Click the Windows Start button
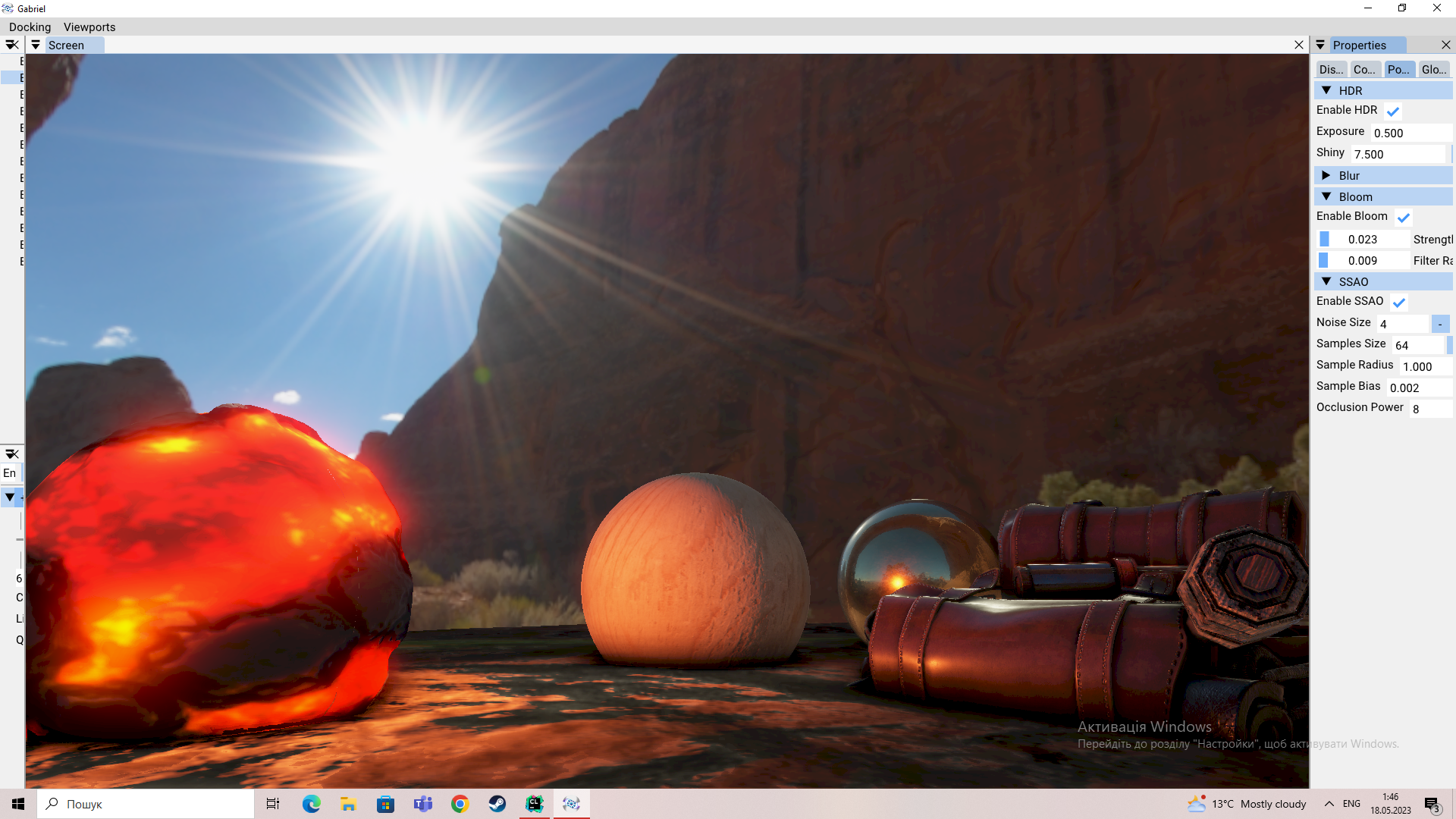This screenshot has width=1456, height=819. tap(17, 804)
